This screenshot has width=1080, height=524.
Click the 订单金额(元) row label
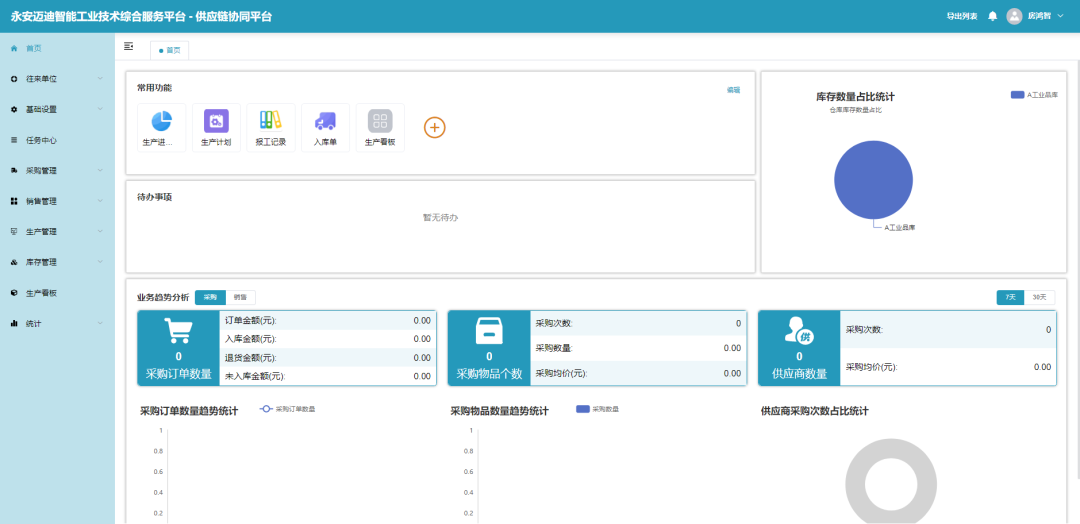[x=251, y=321]
